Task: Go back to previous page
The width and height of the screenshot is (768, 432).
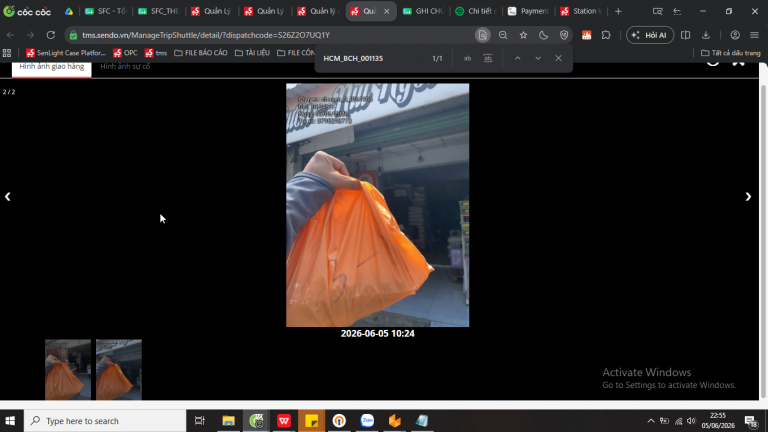Action: (x=10, y=35)
